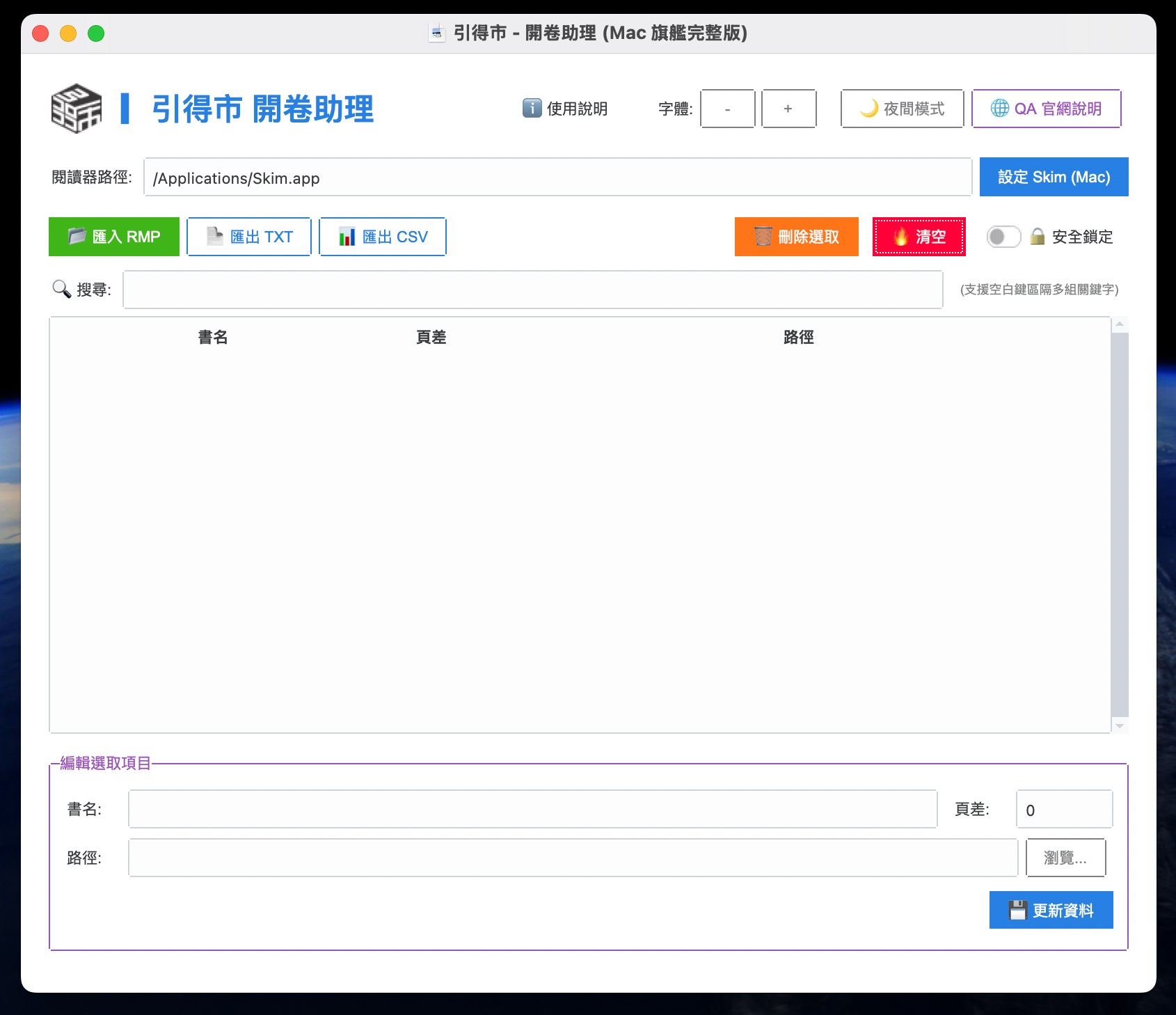
Task: Click the 清空 fire button
Action: (x=919, y=237)
